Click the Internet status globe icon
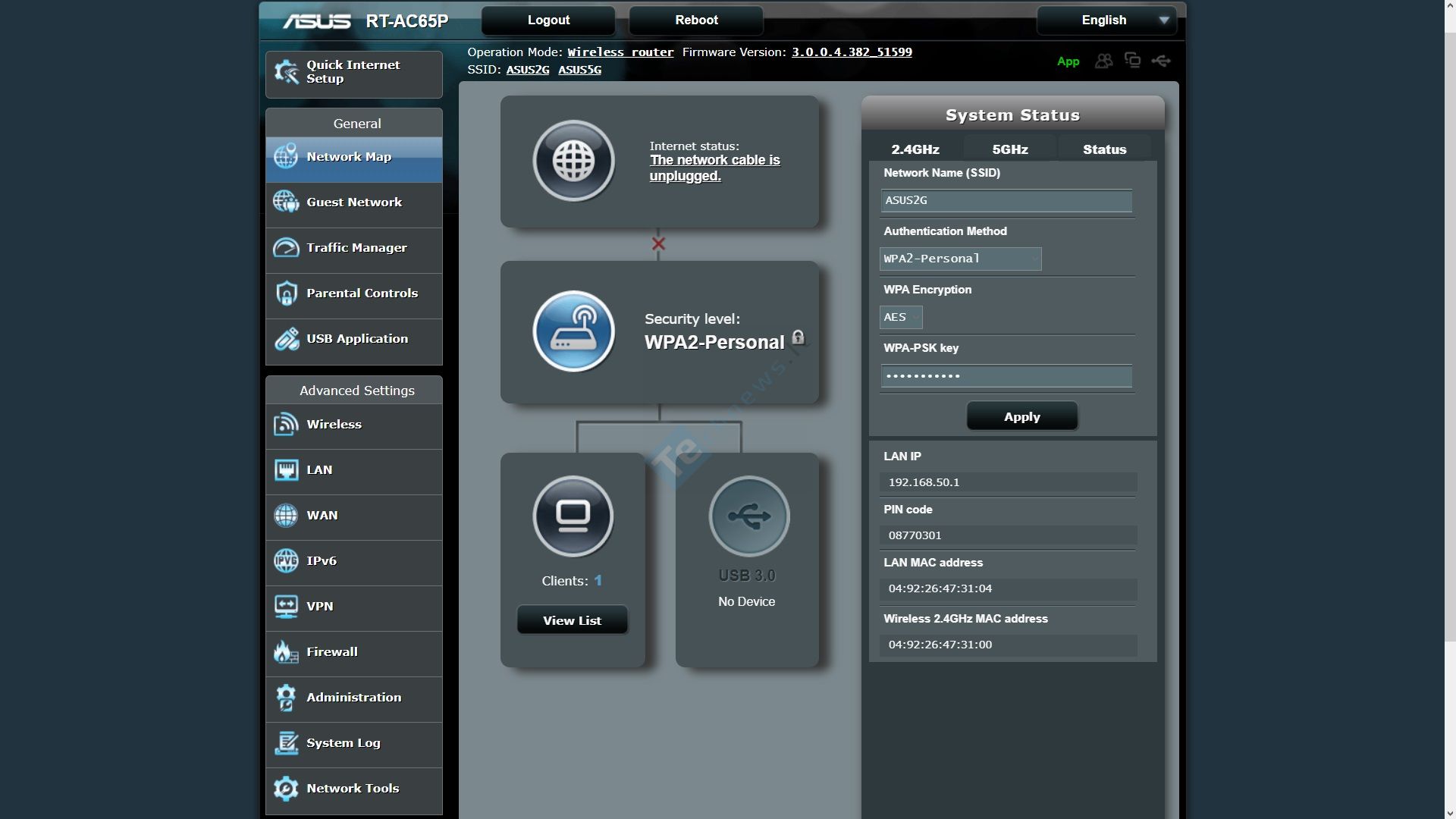Viewport: 1456px width, 819px height. pyautogui.click(x=573, y=161)
